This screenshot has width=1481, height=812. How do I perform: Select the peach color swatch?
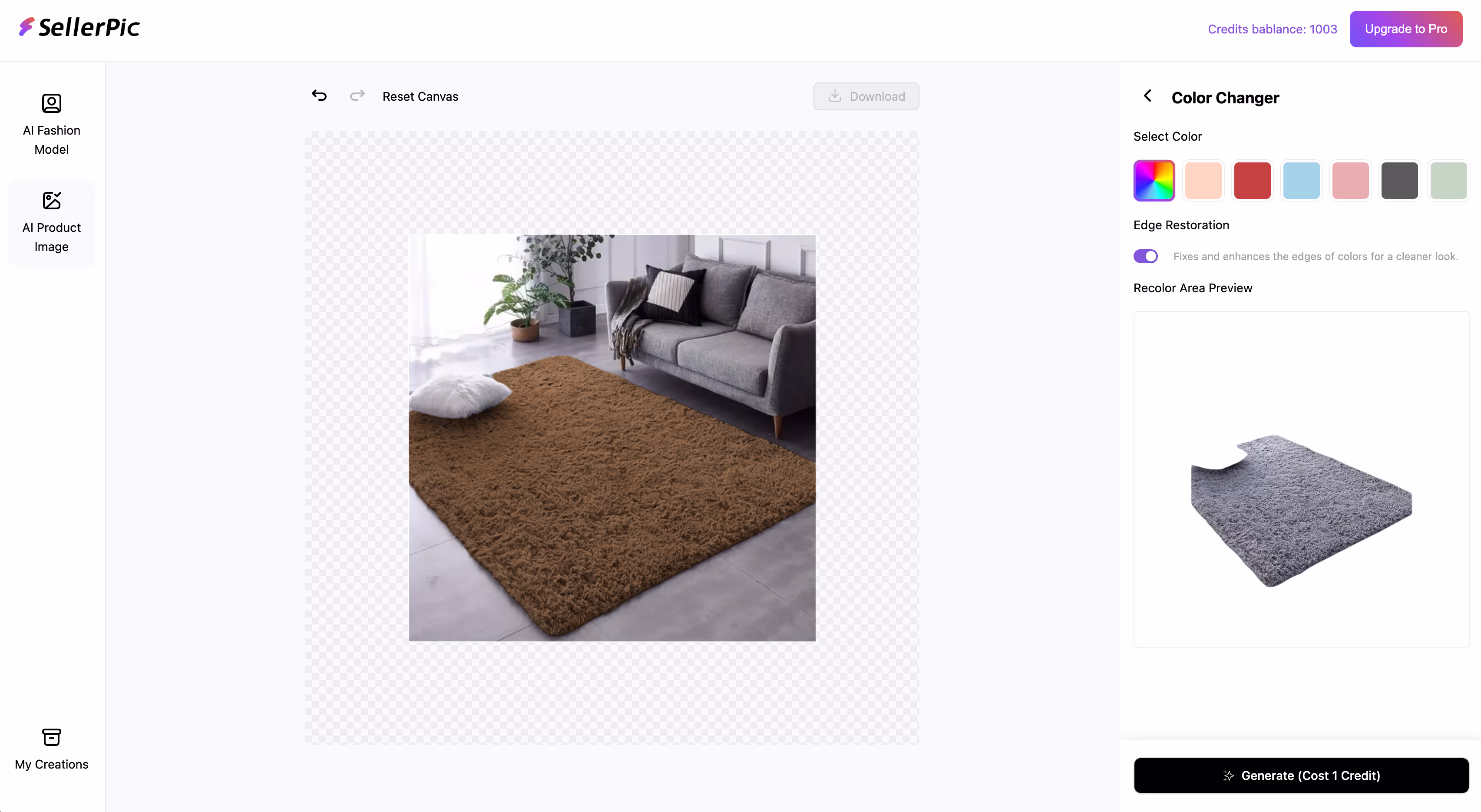(x=1203, y=181)
